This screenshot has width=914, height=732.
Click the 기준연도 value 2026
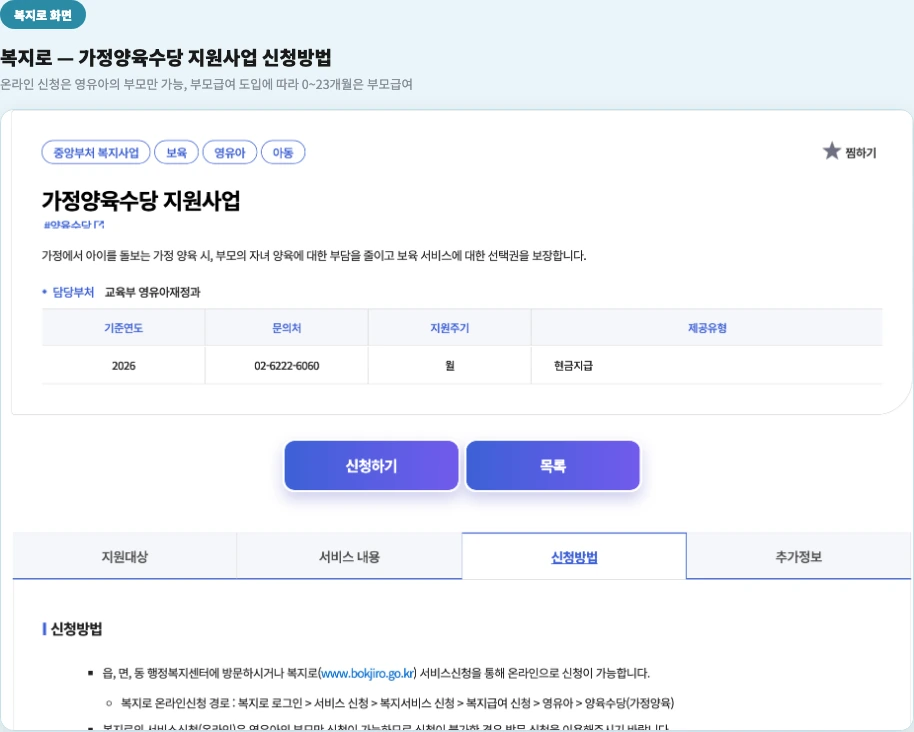coord(124,366)
